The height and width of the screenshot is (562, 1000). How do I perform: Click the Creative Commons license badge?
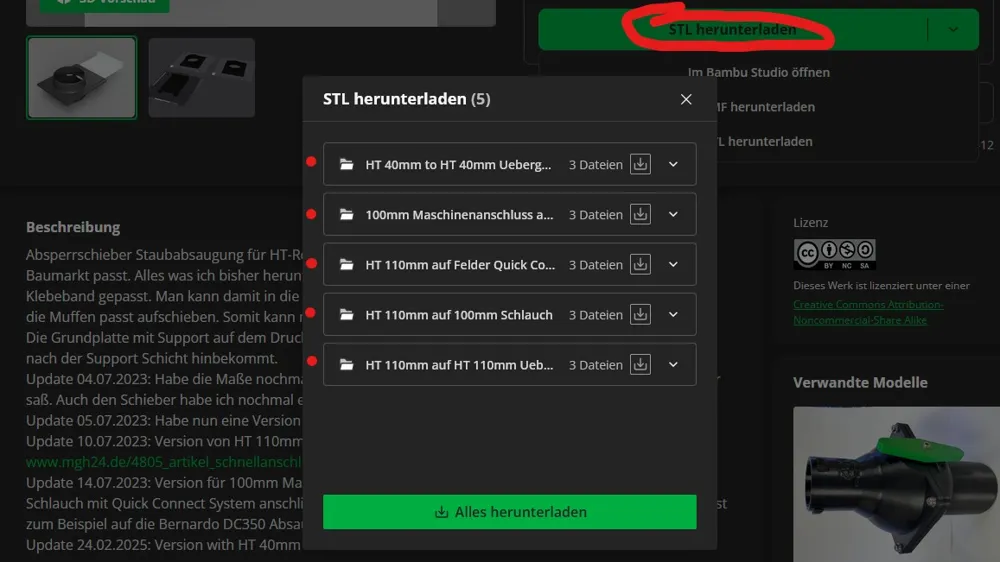point(834,255)
